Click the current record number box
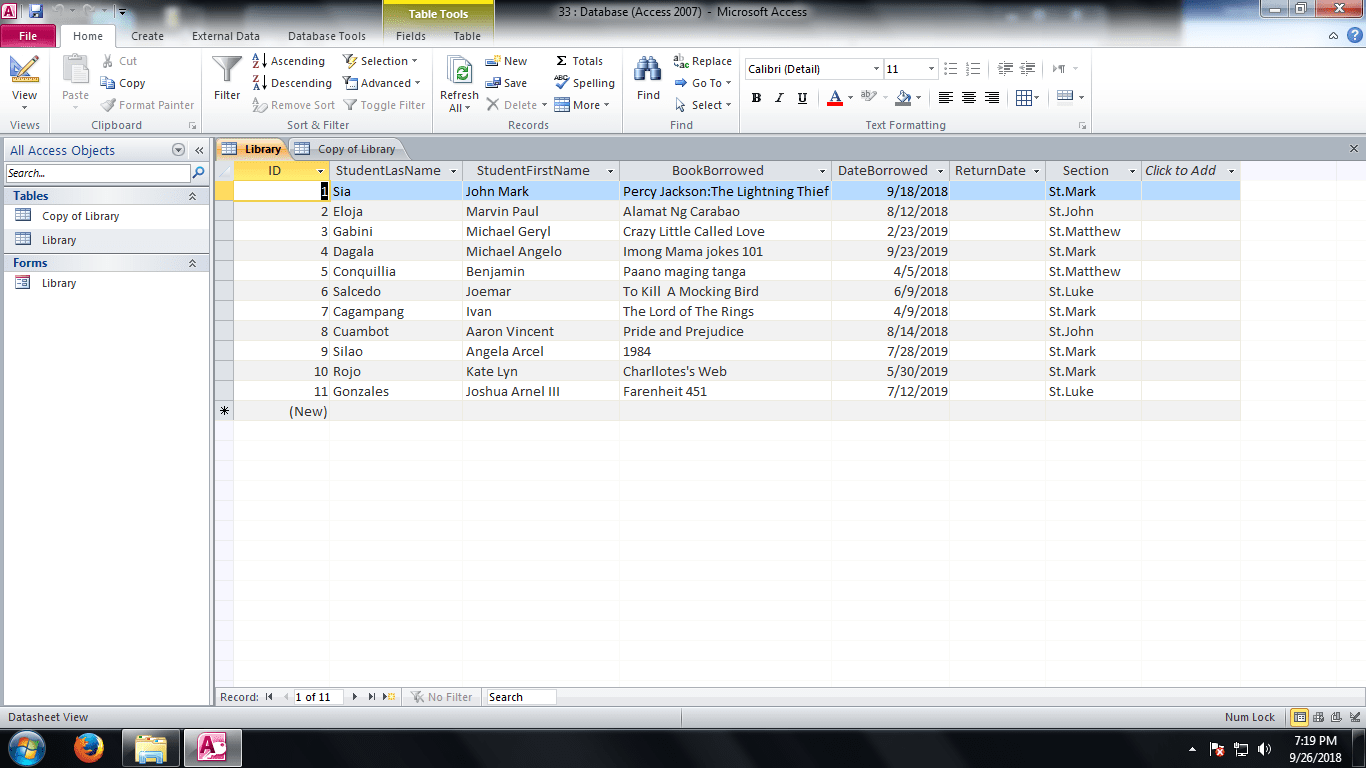Viewport: 1366px width, 768px height. point(318,697)
